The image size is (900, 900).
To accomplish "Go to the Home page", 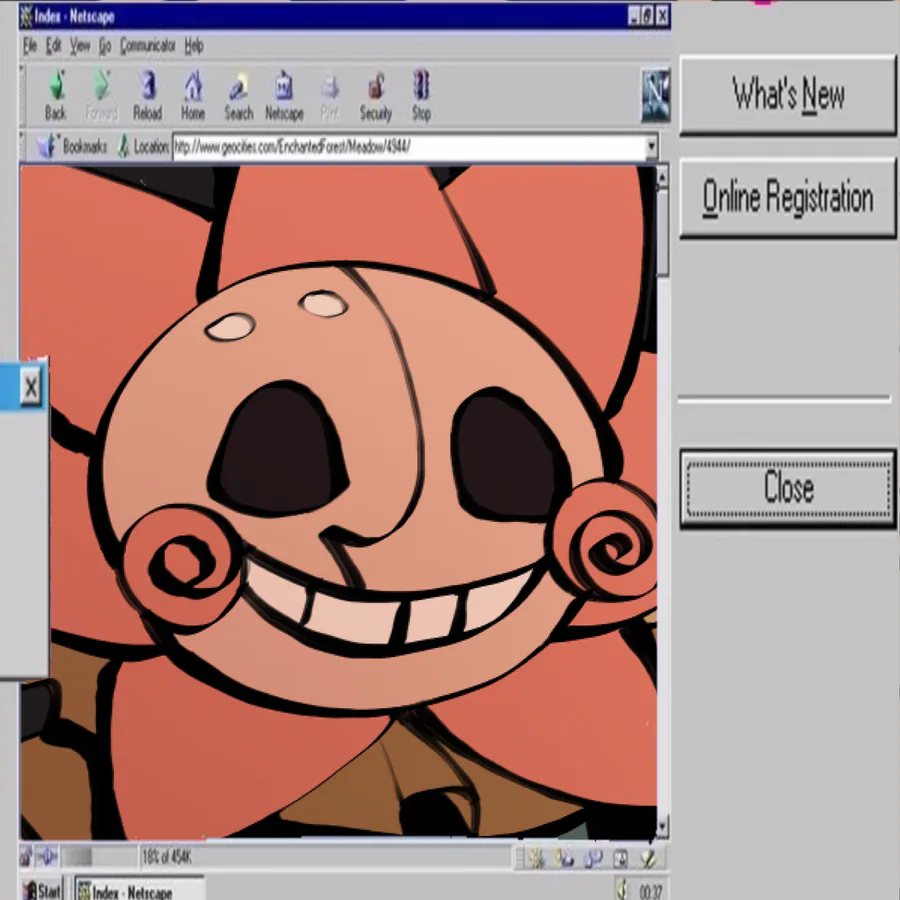I will tap(193, 95).
